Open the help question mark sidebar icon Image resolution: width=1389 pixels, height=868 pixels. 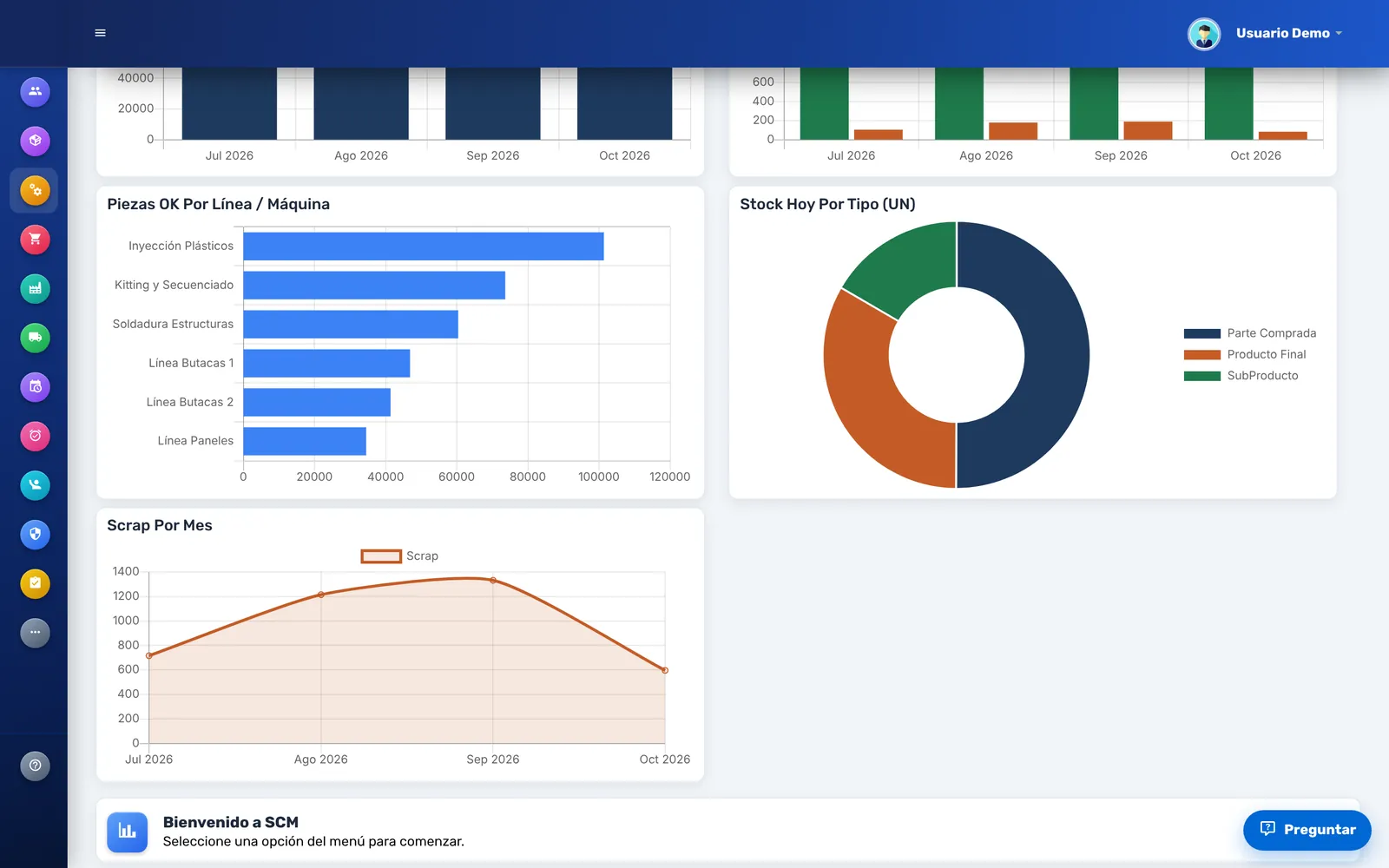point(35,766)
